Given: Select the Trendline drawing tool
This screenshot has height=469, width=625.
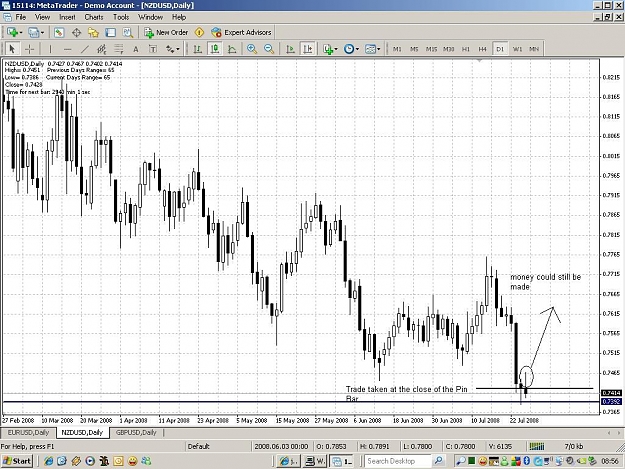Looking at the screenshot, I should click(x=85, y=49).
